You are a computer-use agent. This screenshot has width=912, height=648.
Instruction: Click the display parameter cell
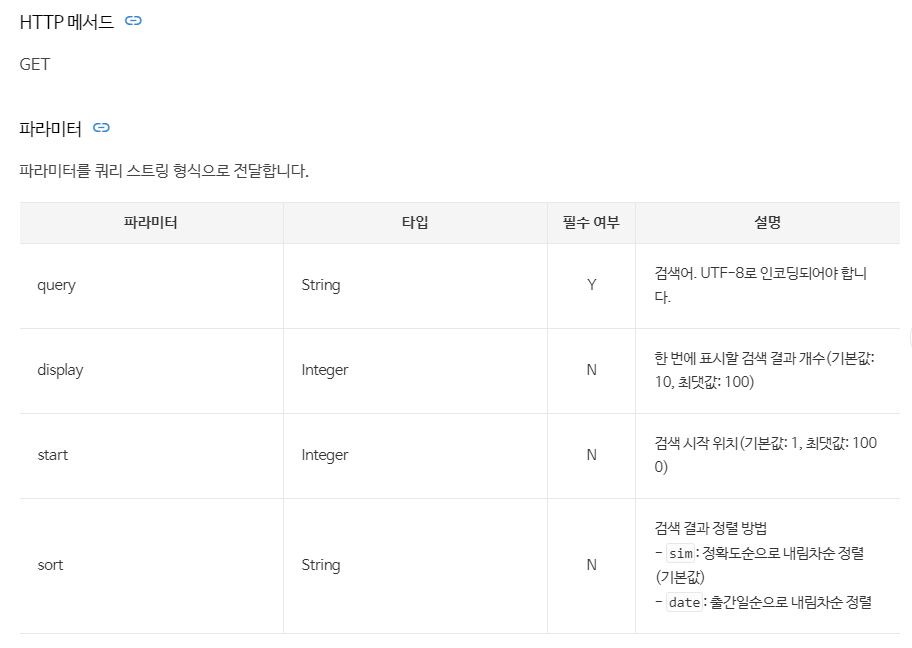pyautogui.click(x=151, y=371)
